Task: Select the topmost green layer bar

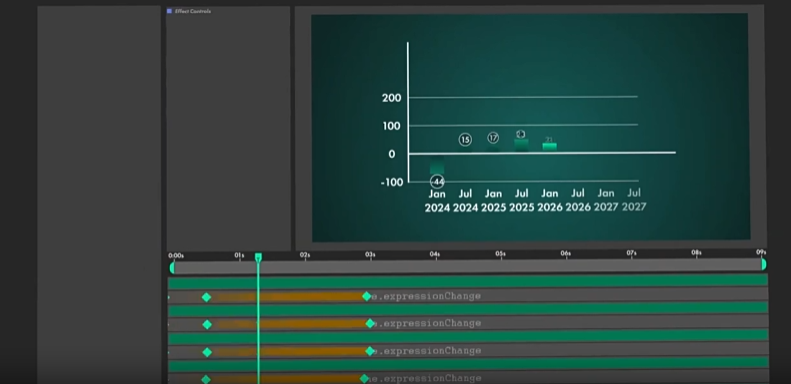Action: (468, 281)
